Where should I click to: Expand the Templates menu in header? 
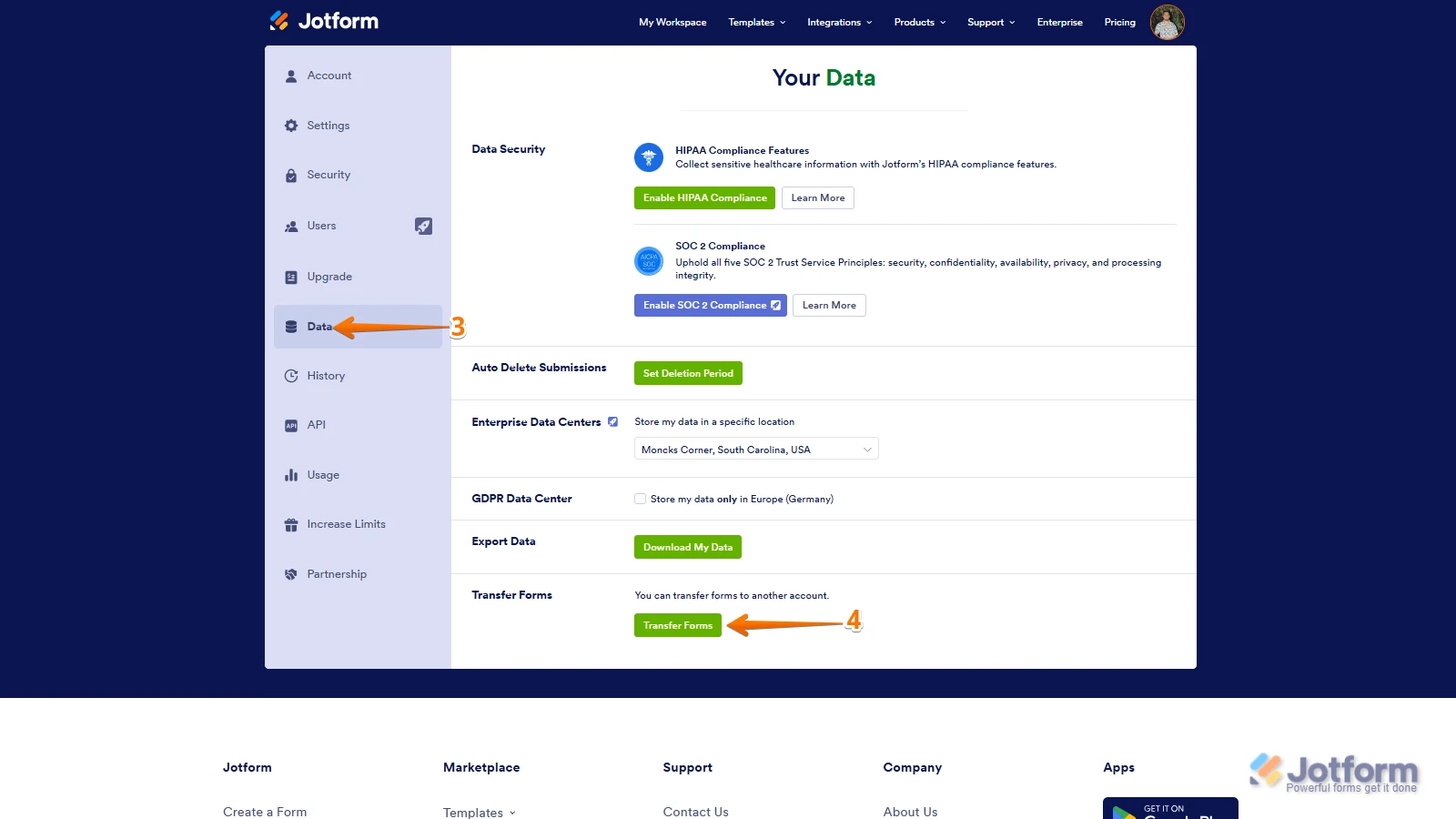point(756,22)
